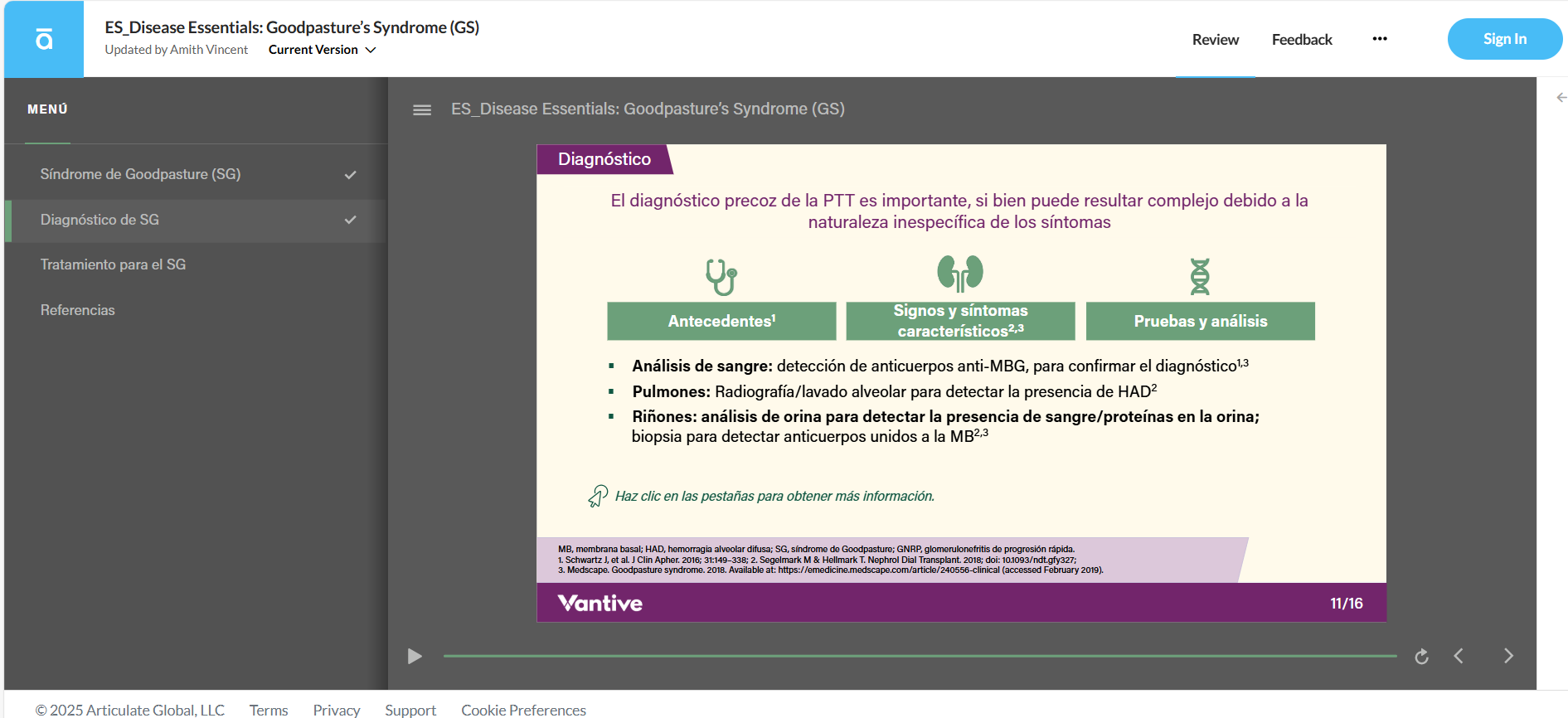Click the kidneys icon above Signos y síntomas

(960, 274)
